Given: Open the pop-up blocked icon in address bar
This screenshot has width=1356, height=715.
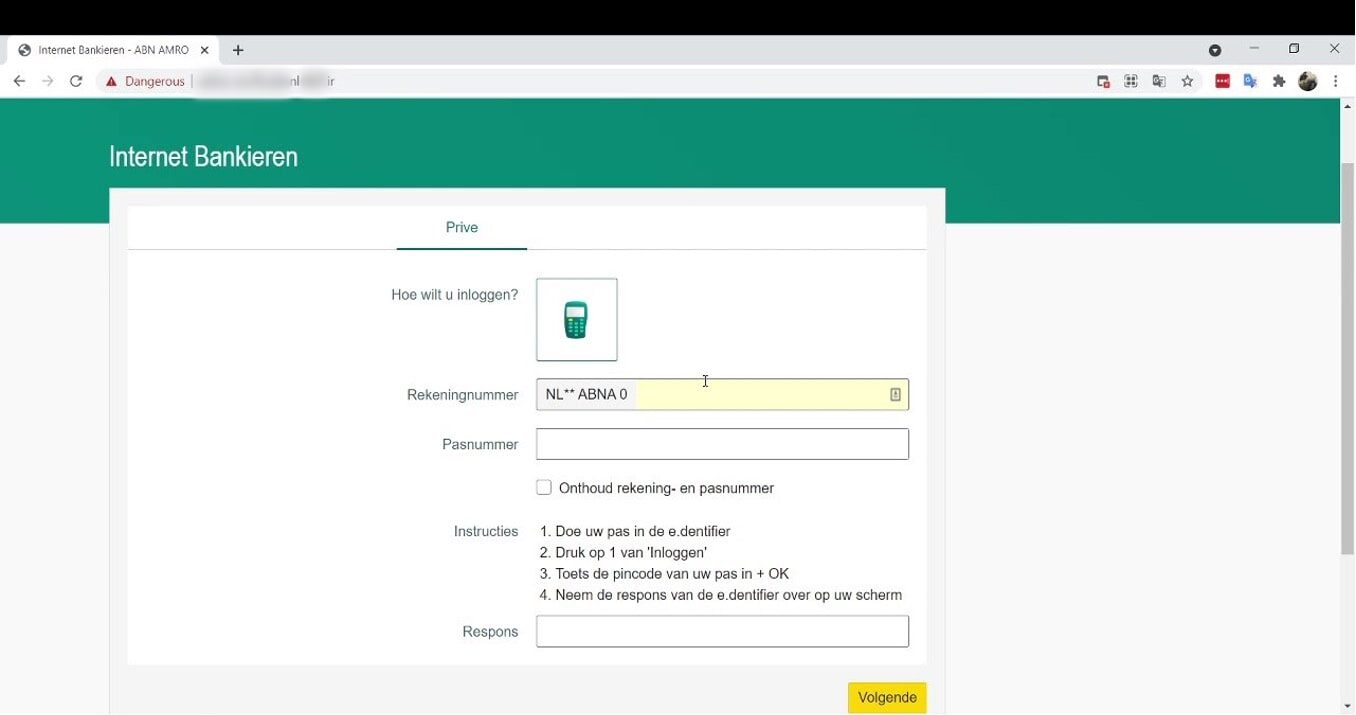Looking at the screenshot, I should pos(1103,82).
